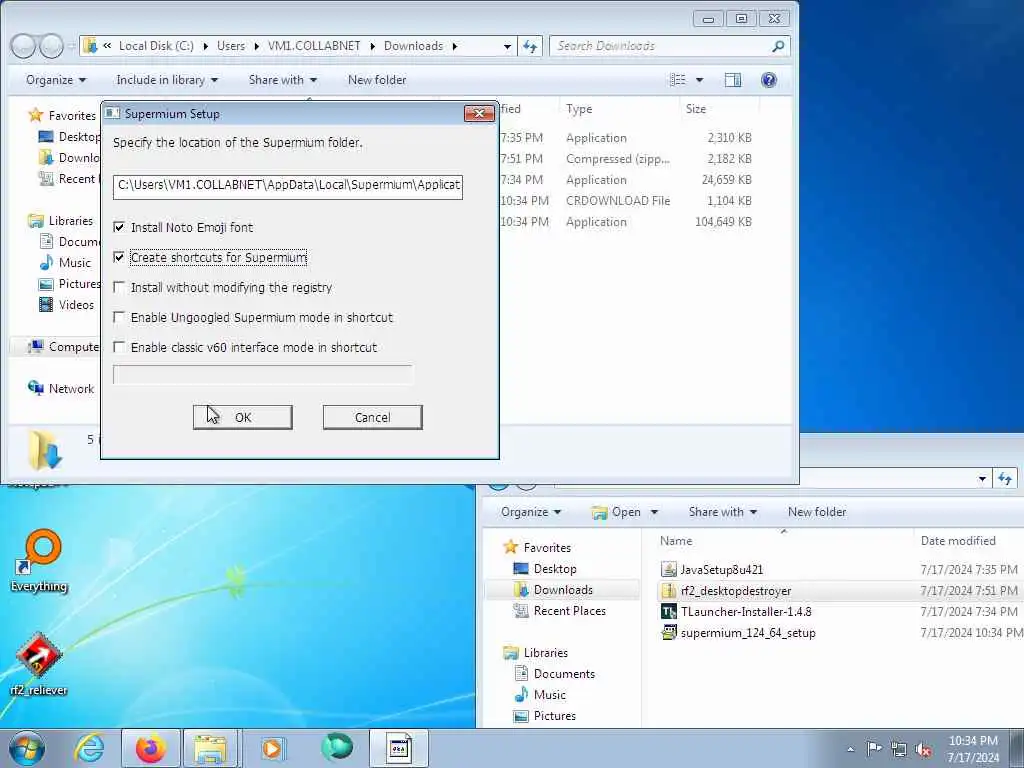Viewport: 1024px width, 768px height.
Task: Enable Install without modifying the registry
Action: 119,287
